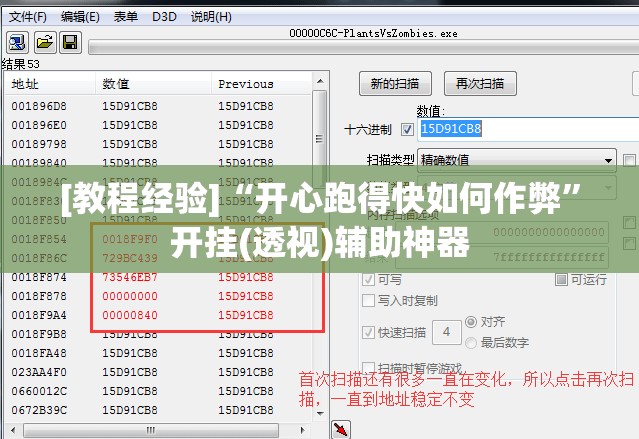Click the open folder toolbar icon

[x=44, y=42]
